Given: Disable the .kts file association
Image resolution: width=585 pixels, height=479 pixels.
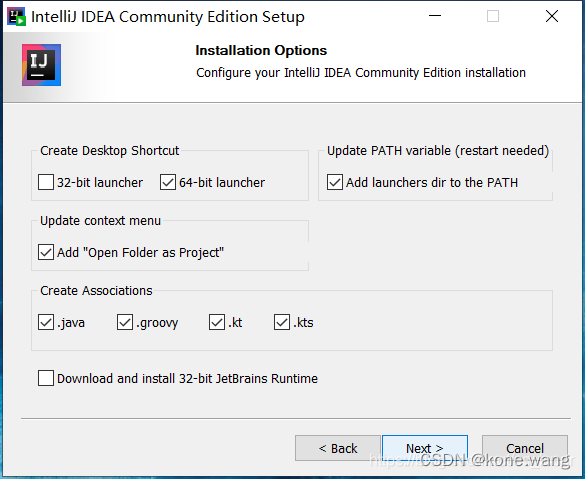Looking at the screenshot, I should pyautogui.click(x=282, y=322).
